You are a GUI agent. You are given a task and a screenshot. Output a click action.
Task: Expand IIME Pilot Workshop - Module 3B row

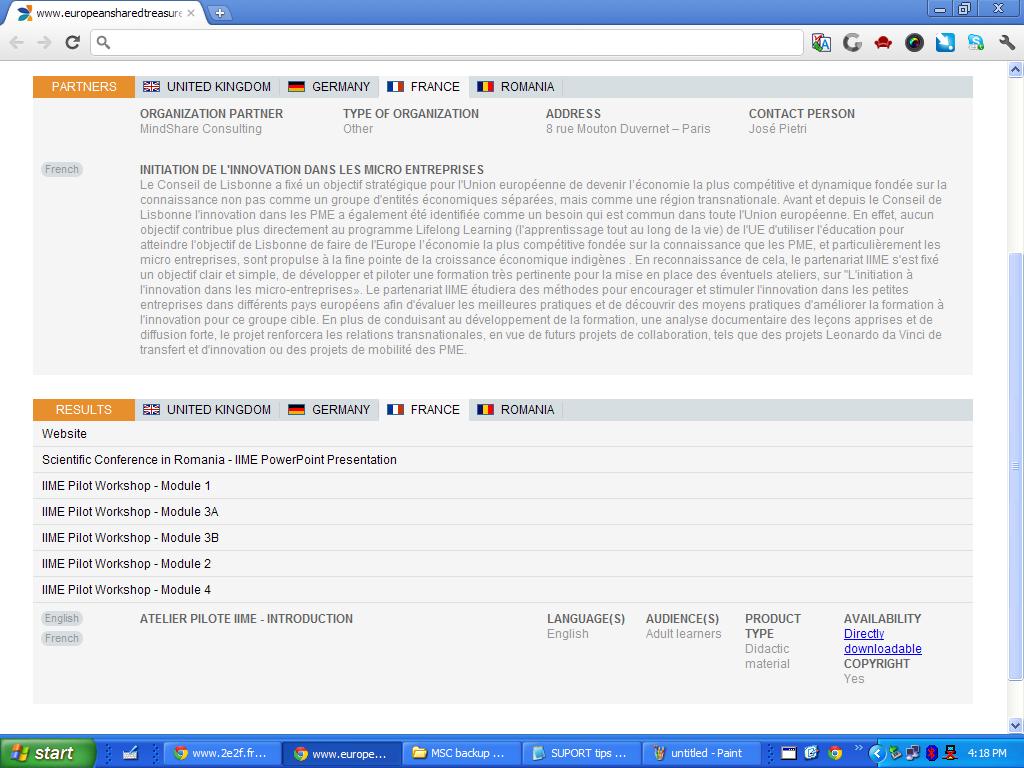coord(503,538)
